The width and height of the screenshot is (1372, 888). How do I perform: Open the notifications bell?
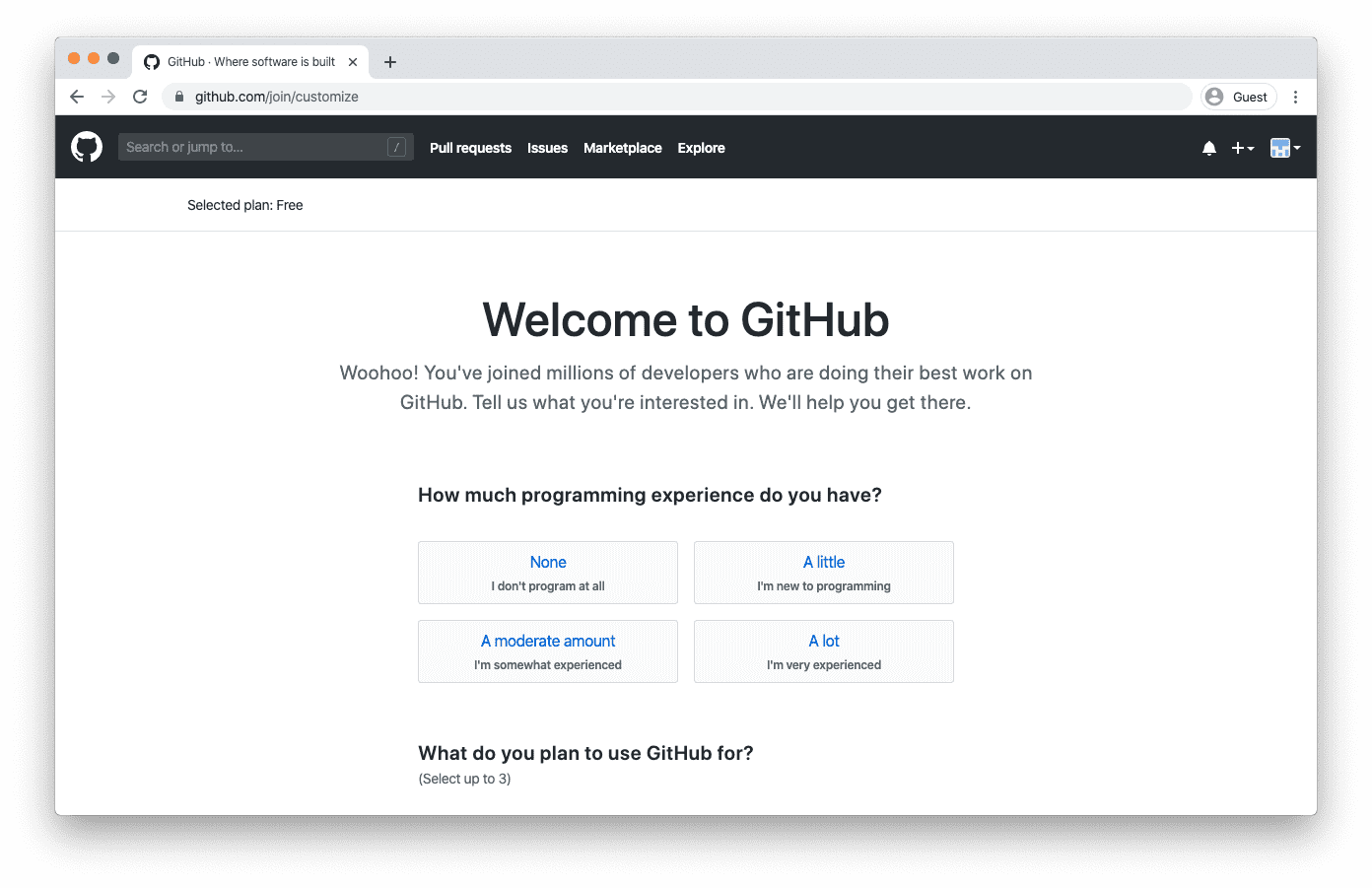coord(1209,148)
